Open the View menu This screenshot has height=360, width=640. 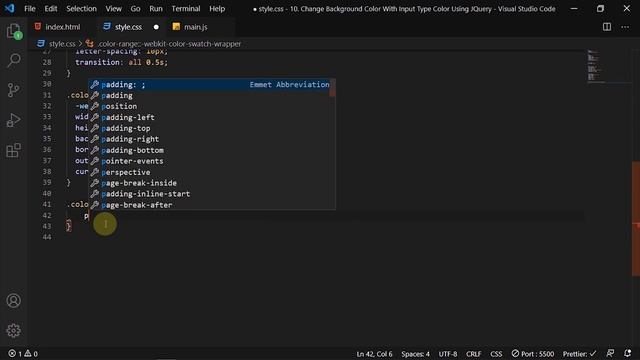[x=113, y=9]
